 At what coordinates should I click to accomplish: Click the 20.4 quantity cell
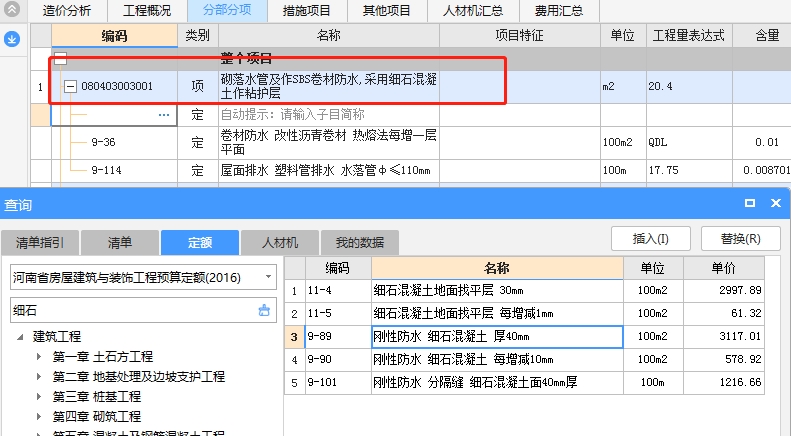point(689,86)
